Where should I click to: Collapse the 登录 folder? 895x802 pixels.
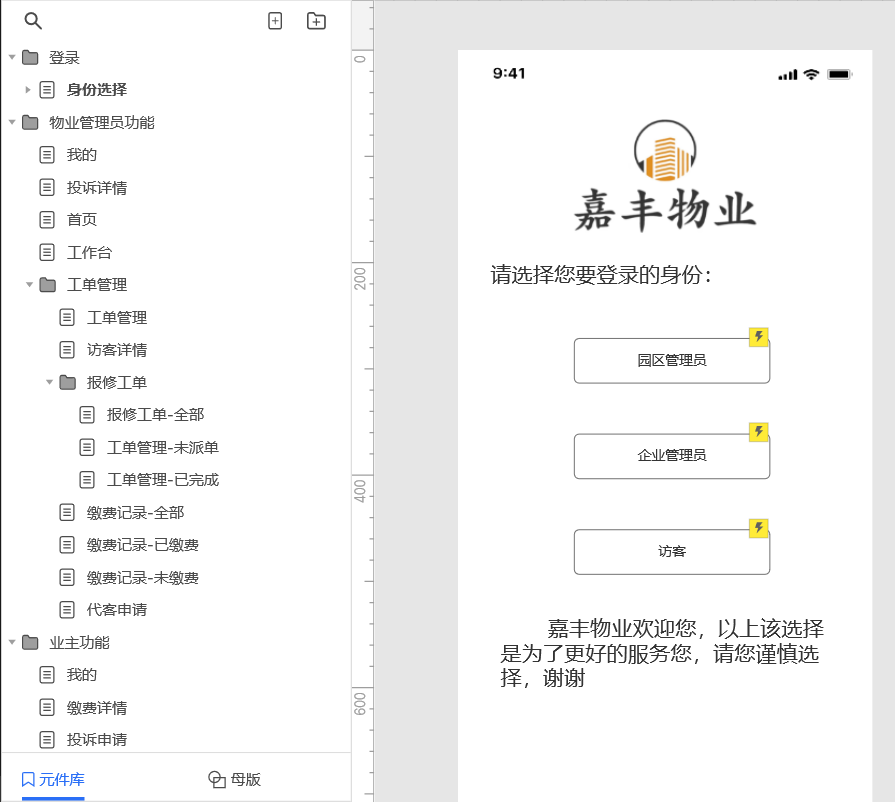coord(12,57)
